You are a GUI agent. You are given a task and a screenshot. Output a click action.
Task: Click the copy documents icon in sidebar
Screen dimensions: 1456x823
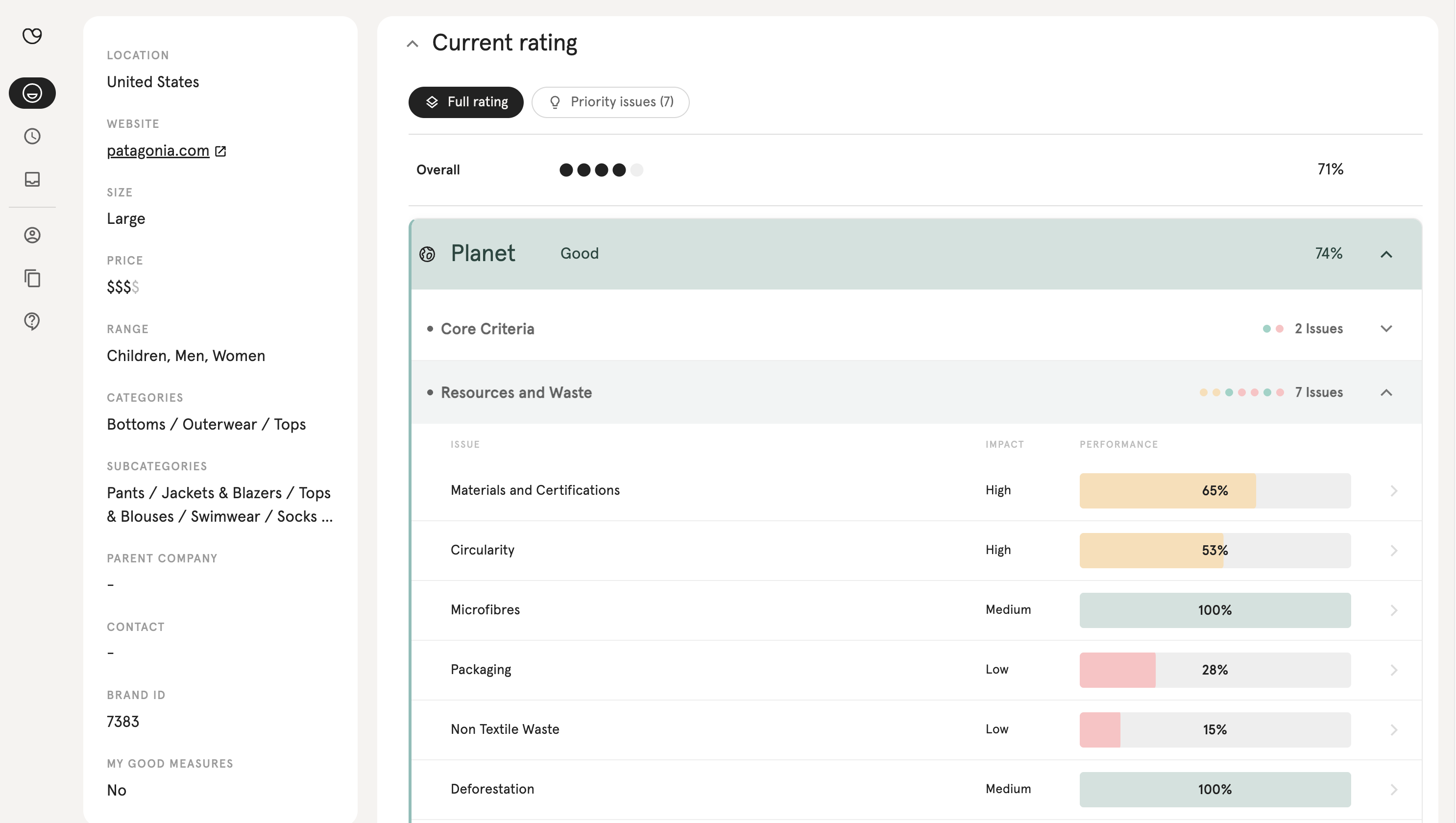coord(32,278)
